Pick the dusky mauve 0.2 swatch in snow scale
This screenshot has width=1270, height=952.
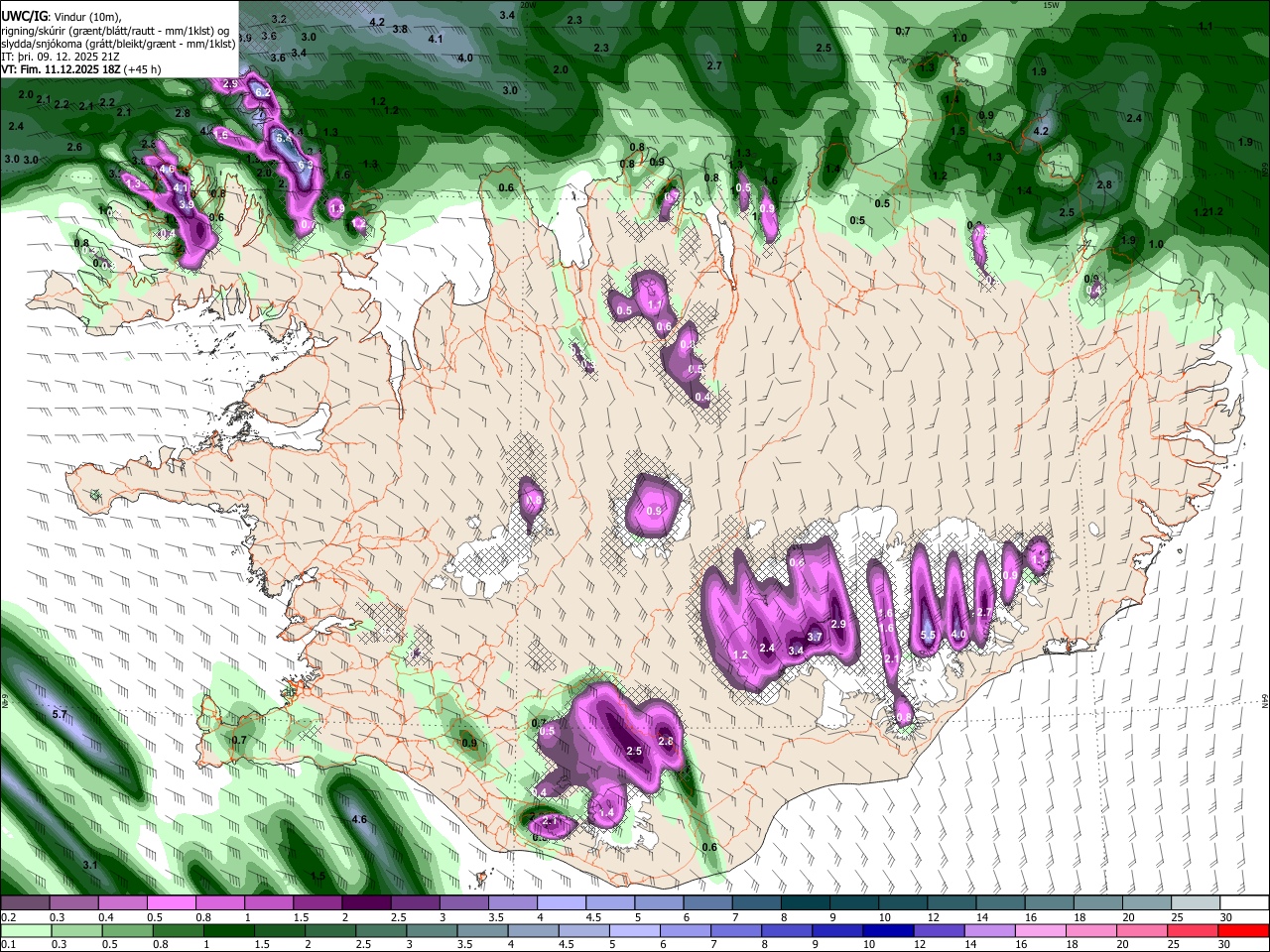(25, 902)
